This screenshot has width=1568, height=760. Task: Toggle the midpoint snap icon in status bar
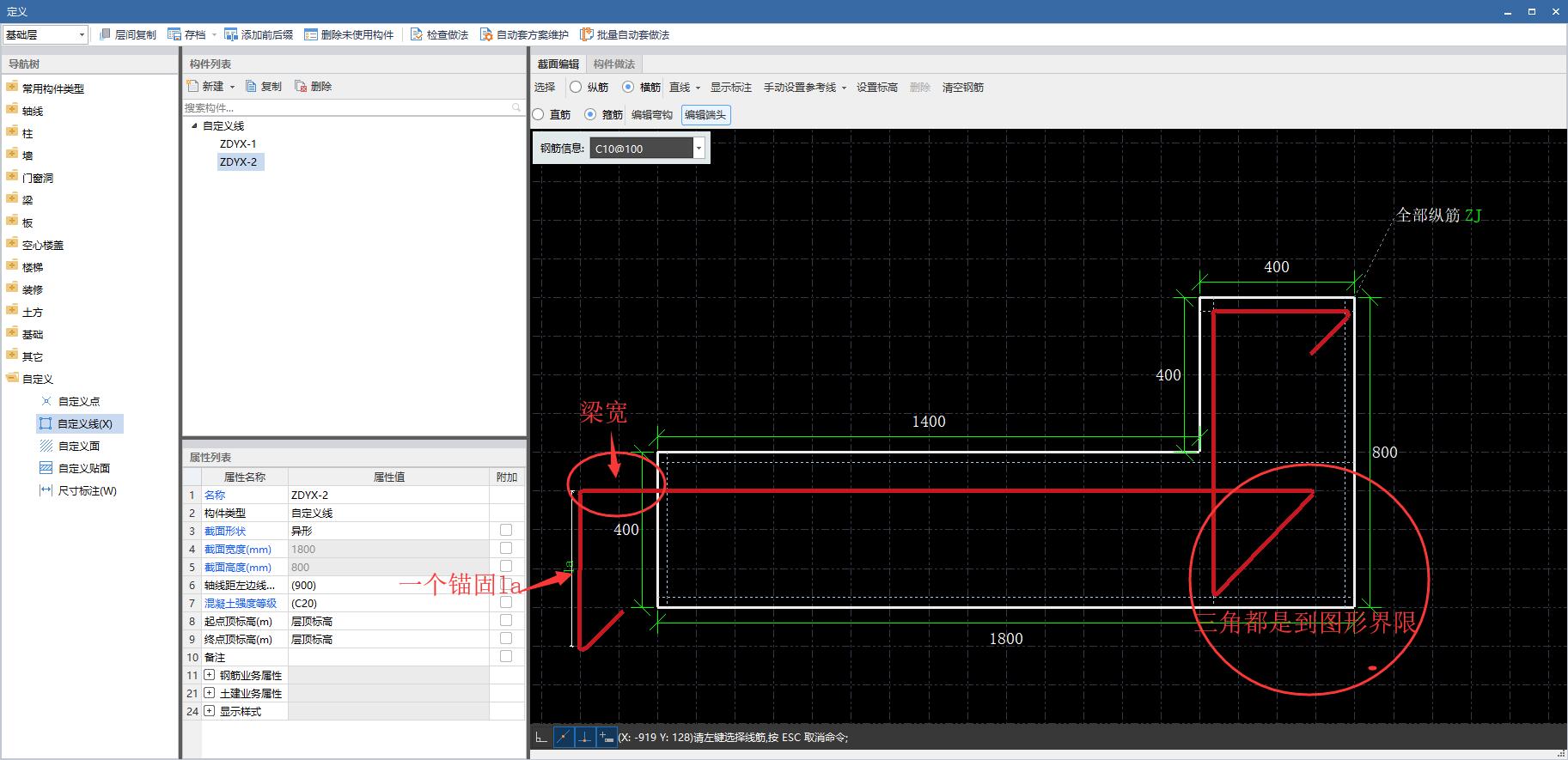click(x=564, y=737)
